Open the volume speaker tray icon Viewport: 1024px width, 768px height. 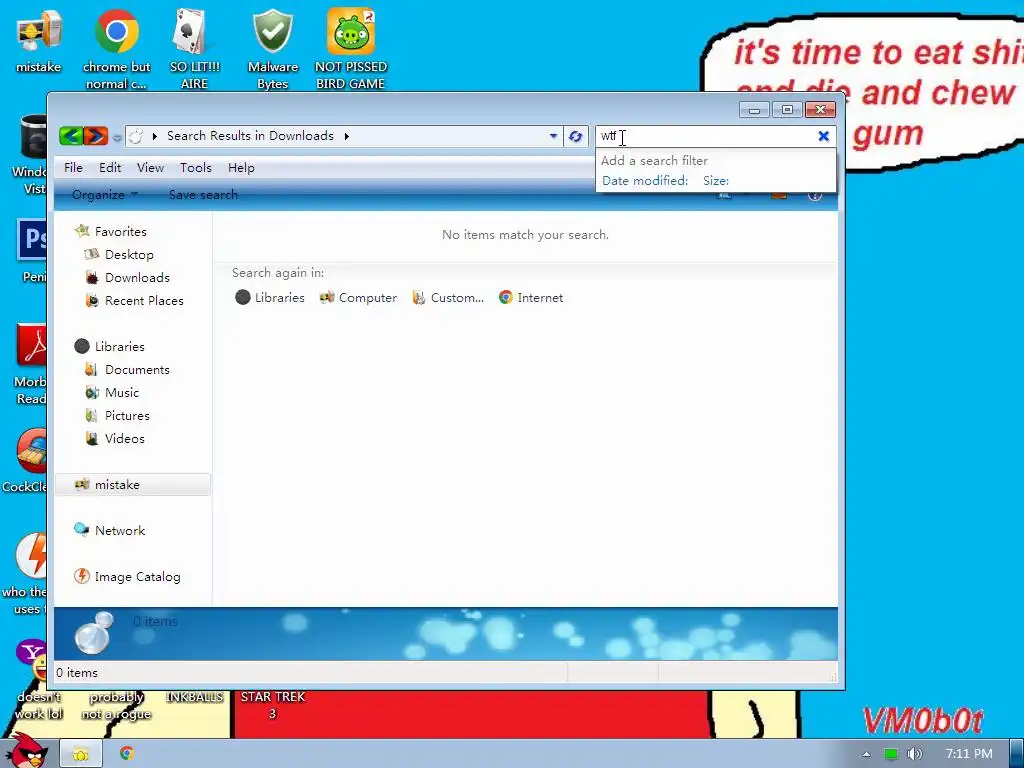(915, 754)
